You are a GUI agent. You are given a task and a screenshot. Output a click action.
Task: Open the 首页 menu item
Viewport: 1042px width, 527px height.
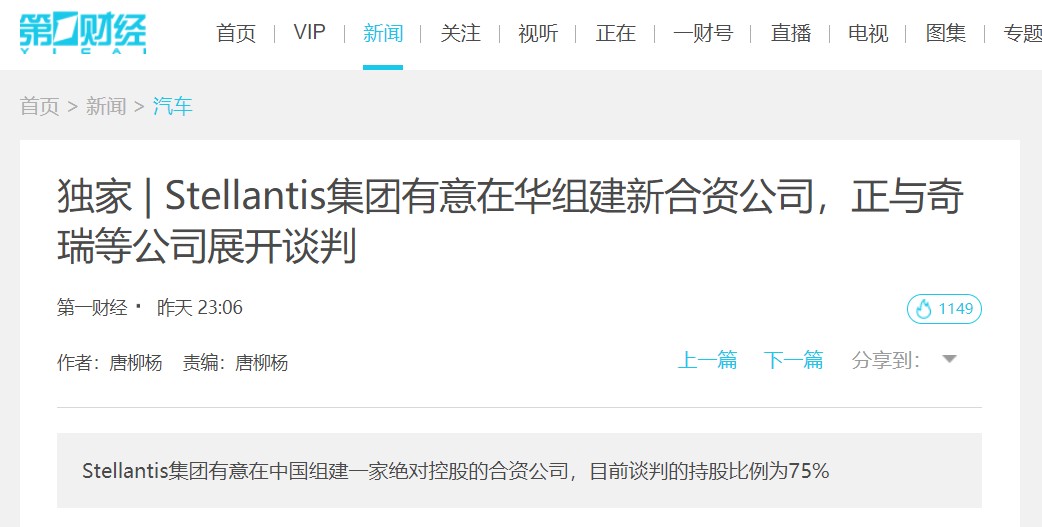(236, 33)
